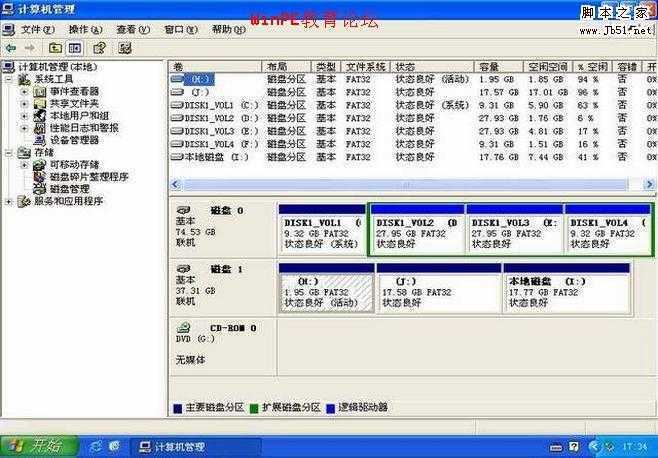Click the 计算机管理 taskbar button

(196, 447)
